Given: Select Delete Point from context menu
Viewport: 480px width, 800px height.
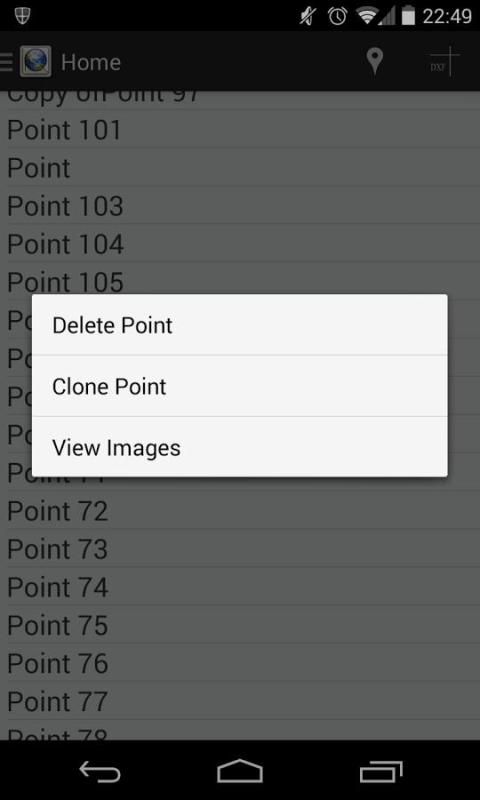Looking at the screenshot, I should coord(240,325).
